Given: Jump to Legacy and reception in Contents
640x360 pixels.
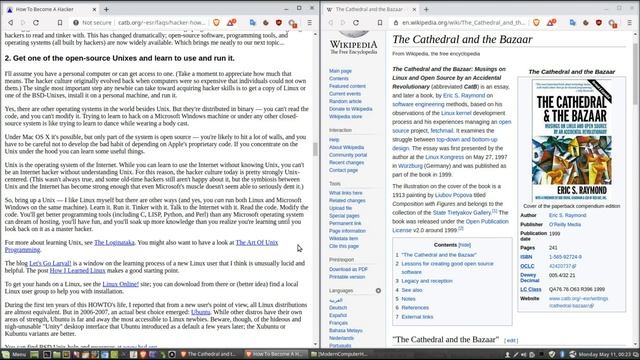Looking at the screenshot, I should click(427, 281).
